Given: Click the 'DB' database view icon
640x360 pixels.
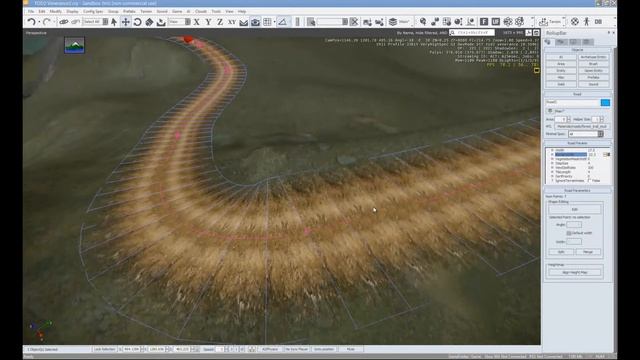Looking at the screenshot, I should coord(598,22).
